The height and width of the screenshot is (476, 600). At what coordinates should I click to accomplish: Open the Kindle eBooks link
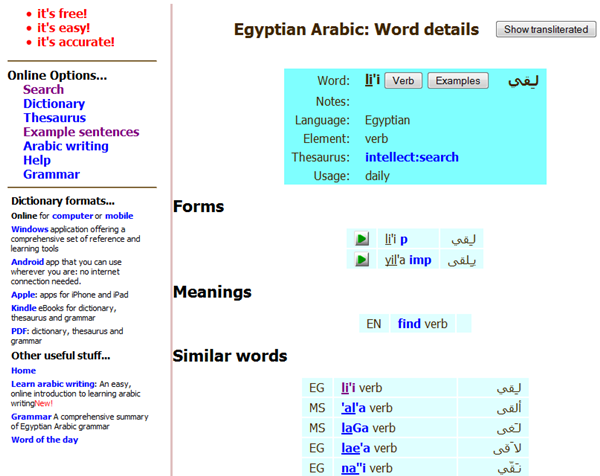24,308
